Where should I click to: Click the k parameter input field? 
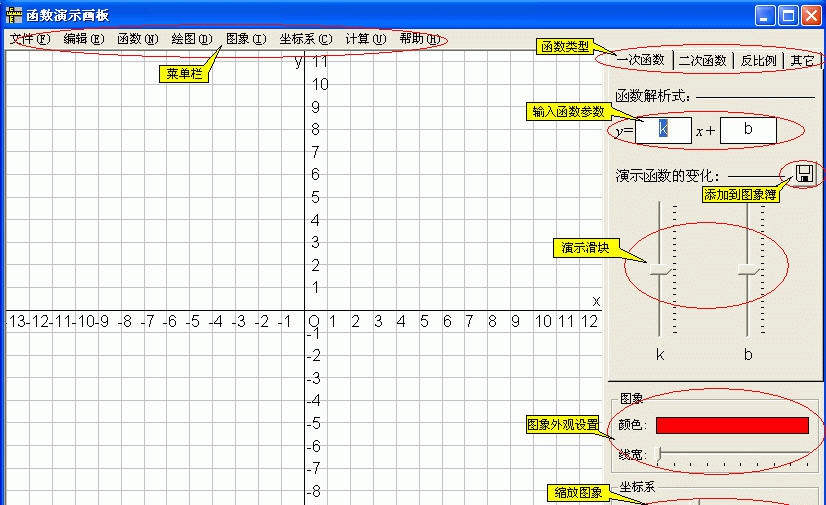click(x=663, y=130)
